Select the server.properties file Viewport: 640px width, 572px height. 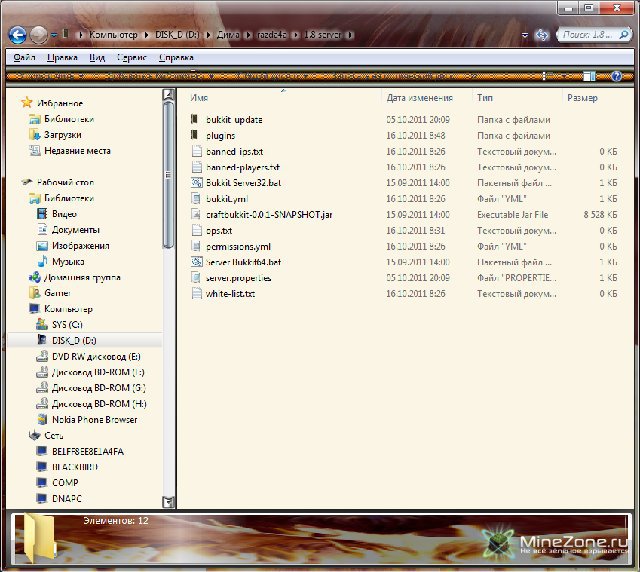pos(231,278)
